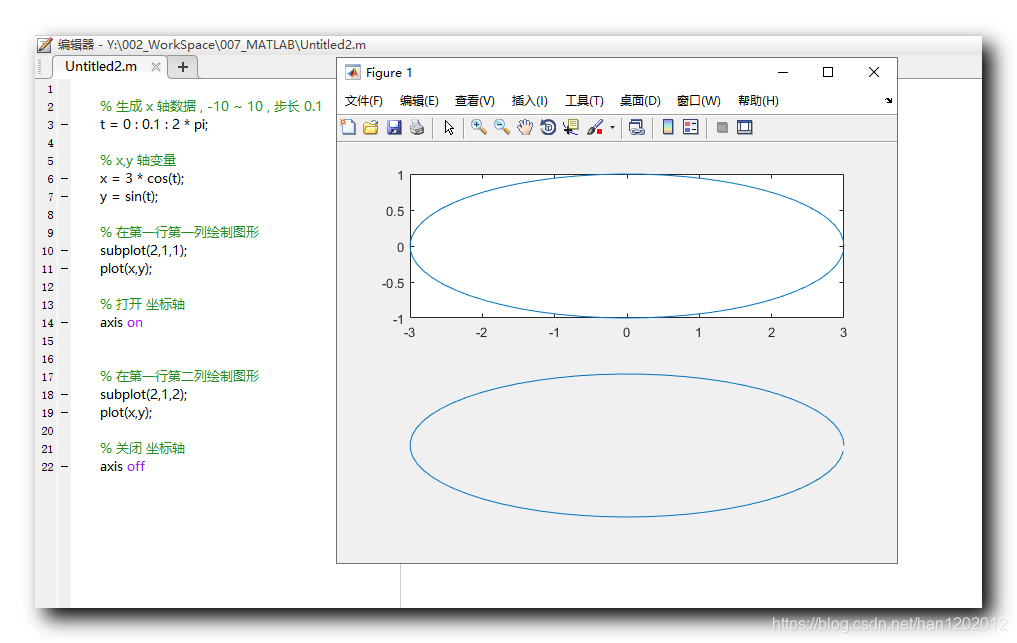The width and height of the screenshot is (1017, 643).
Task: Open the 编辑(E) menu in Figure 1
Action: (419, 101)
